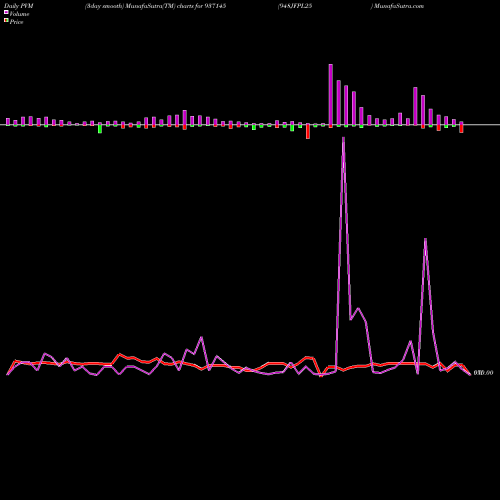Image resolution: width=500 pixels, height=500 pixels.
Task: Click the '(948JFPL25' symbol text
Action: tap(295, 6)
